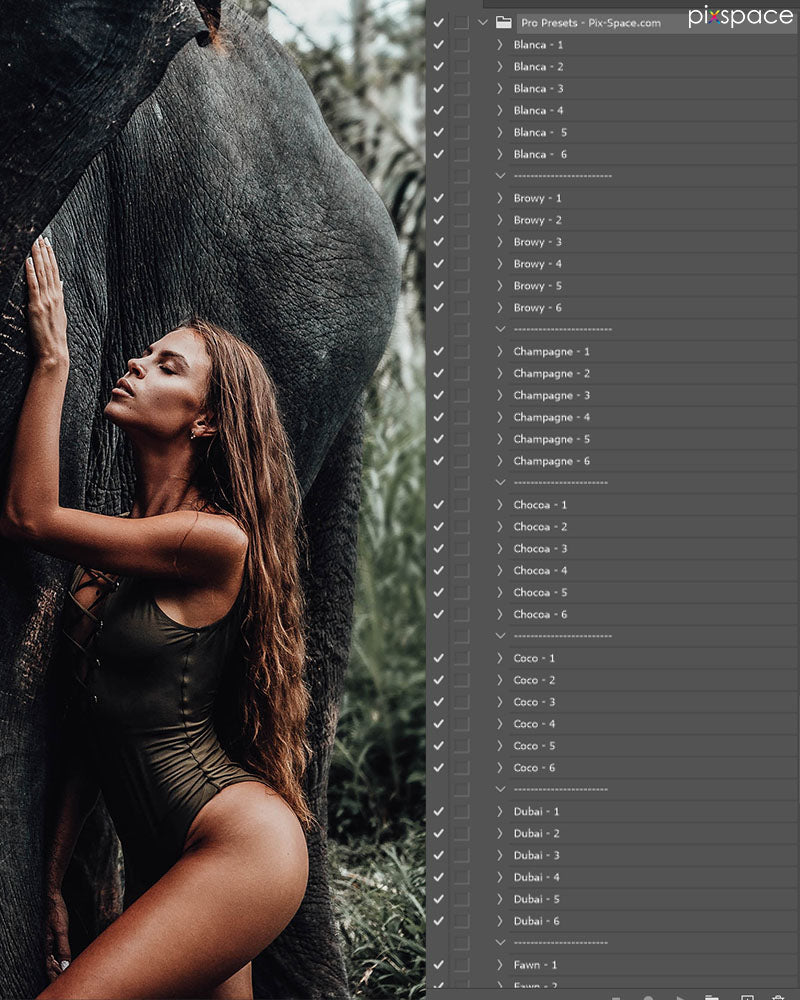Click the woman and elephant preview photo
Screen dimensions: 800x1000
click(212, 500)
